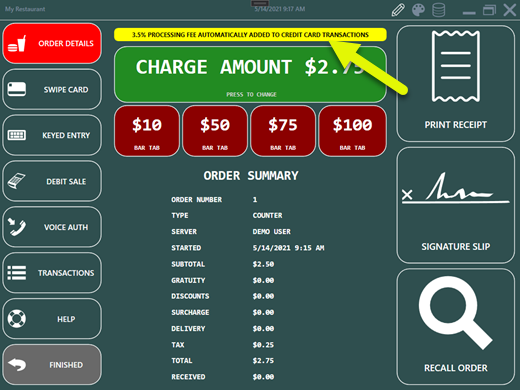Viewport: 520px width, 390px height.
Task: Click the database icon in title bar
Action: click(438, 10)
